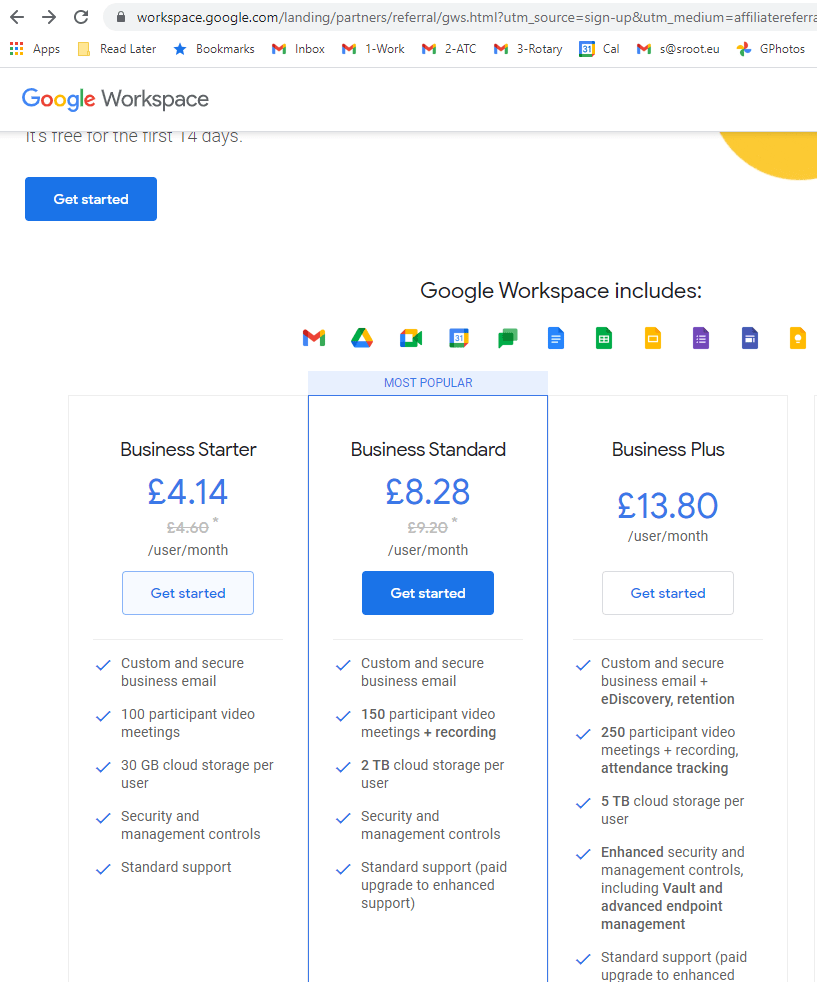Image resolution: width=817 pixels, height=982 pixels.
Task: Click '150 participant video meetings + recording'
Action: point(428,723)
